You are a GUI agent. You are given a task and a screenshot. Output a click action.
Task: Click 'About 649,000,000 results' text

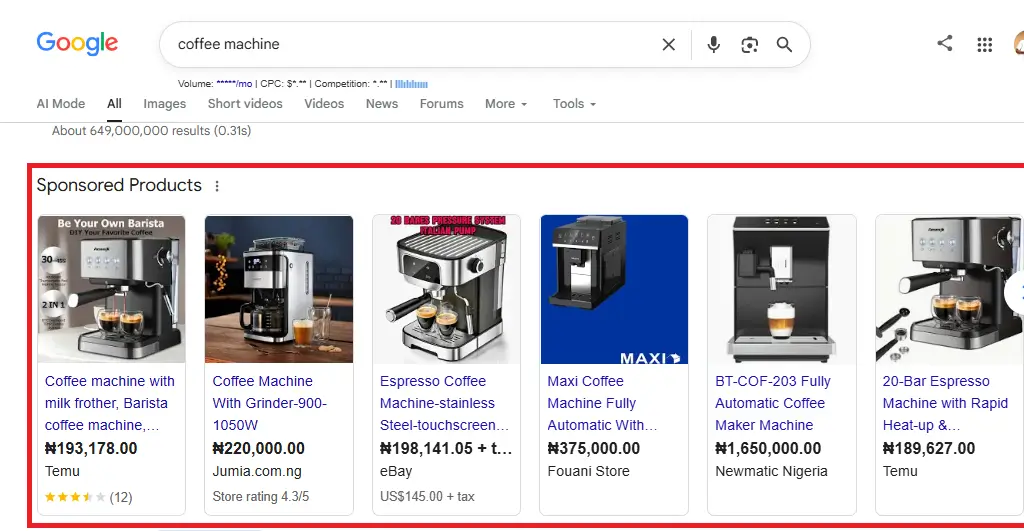152,131
